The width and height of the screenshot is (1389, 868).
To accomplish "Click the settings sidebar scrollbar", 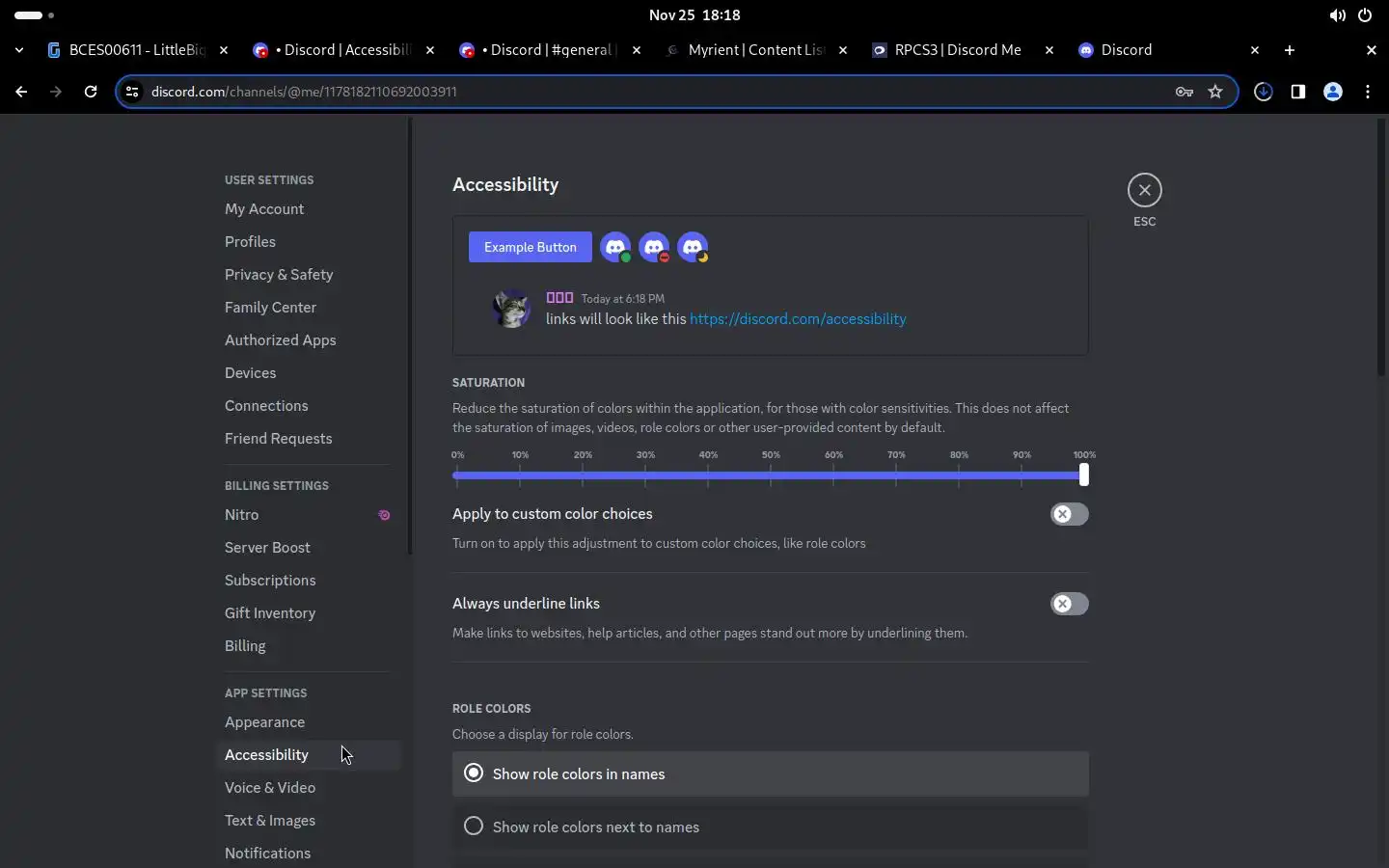I will tap(410, 336).
